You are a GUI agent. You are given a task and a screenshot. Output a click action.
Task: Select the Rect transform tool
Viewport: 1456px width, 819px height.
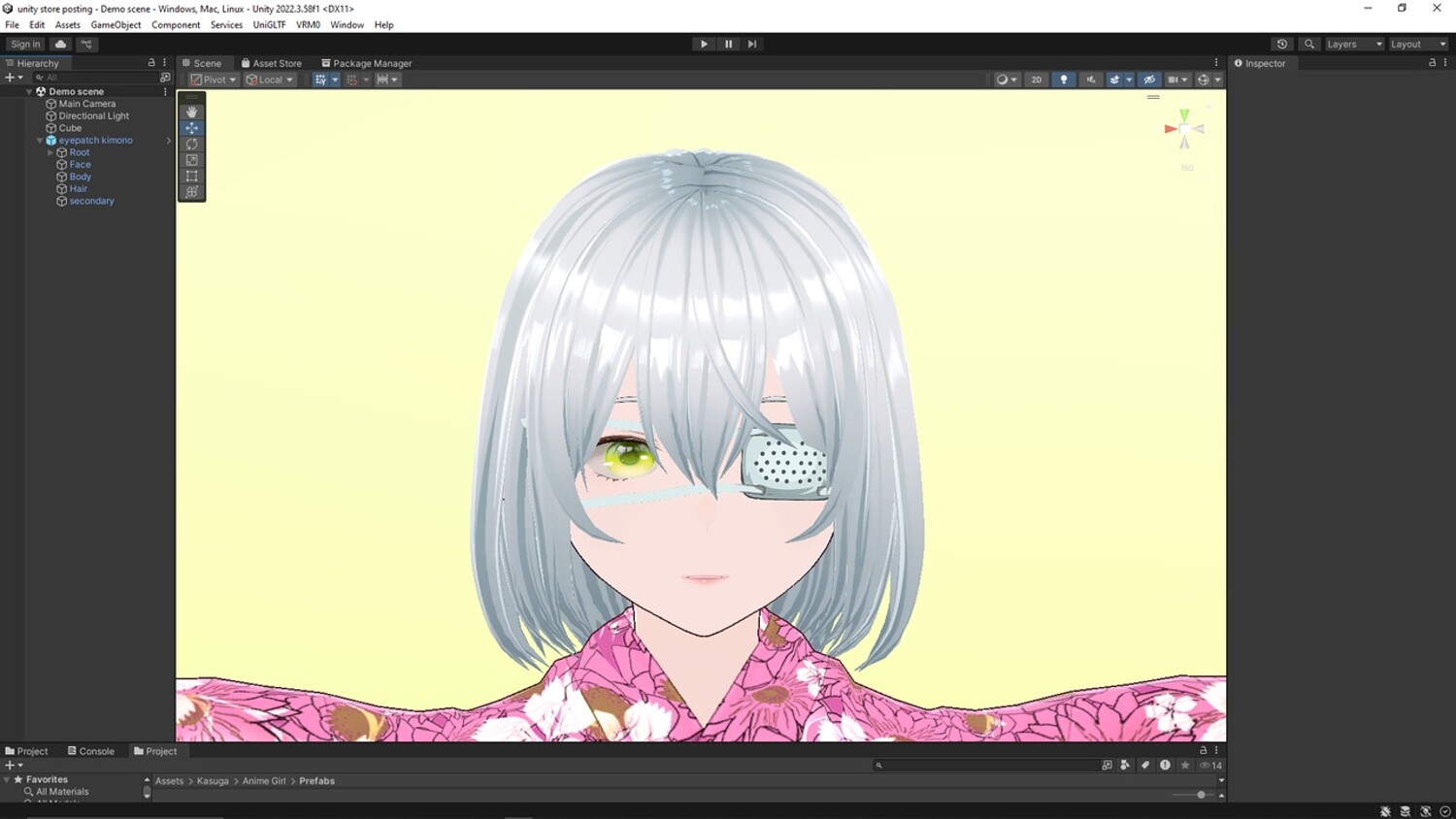click(191, 176)
